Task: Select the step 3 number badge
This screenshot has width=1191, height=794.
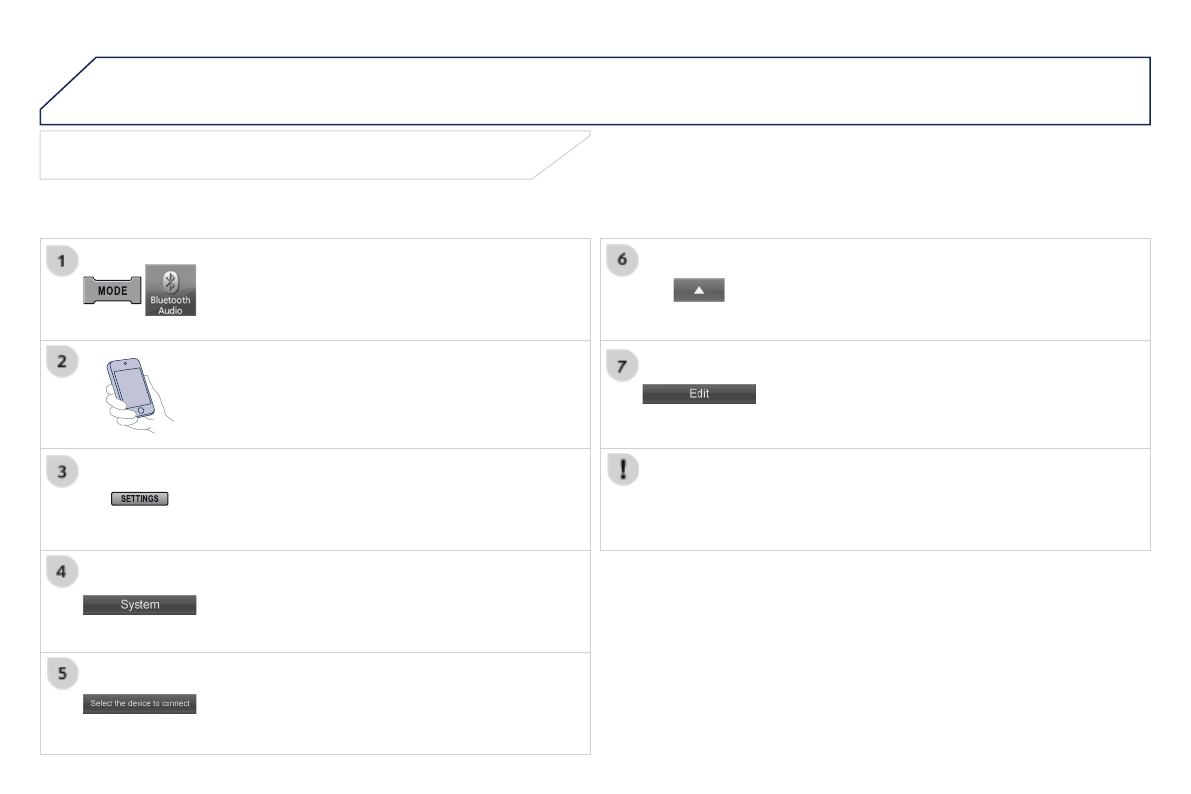Action: [x=62, y=472]
